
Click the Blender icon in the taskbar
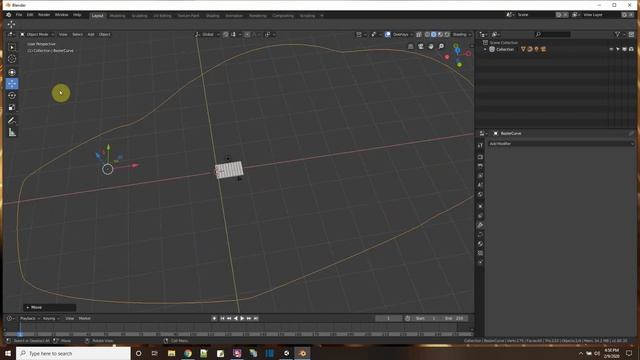click(302, 353)
